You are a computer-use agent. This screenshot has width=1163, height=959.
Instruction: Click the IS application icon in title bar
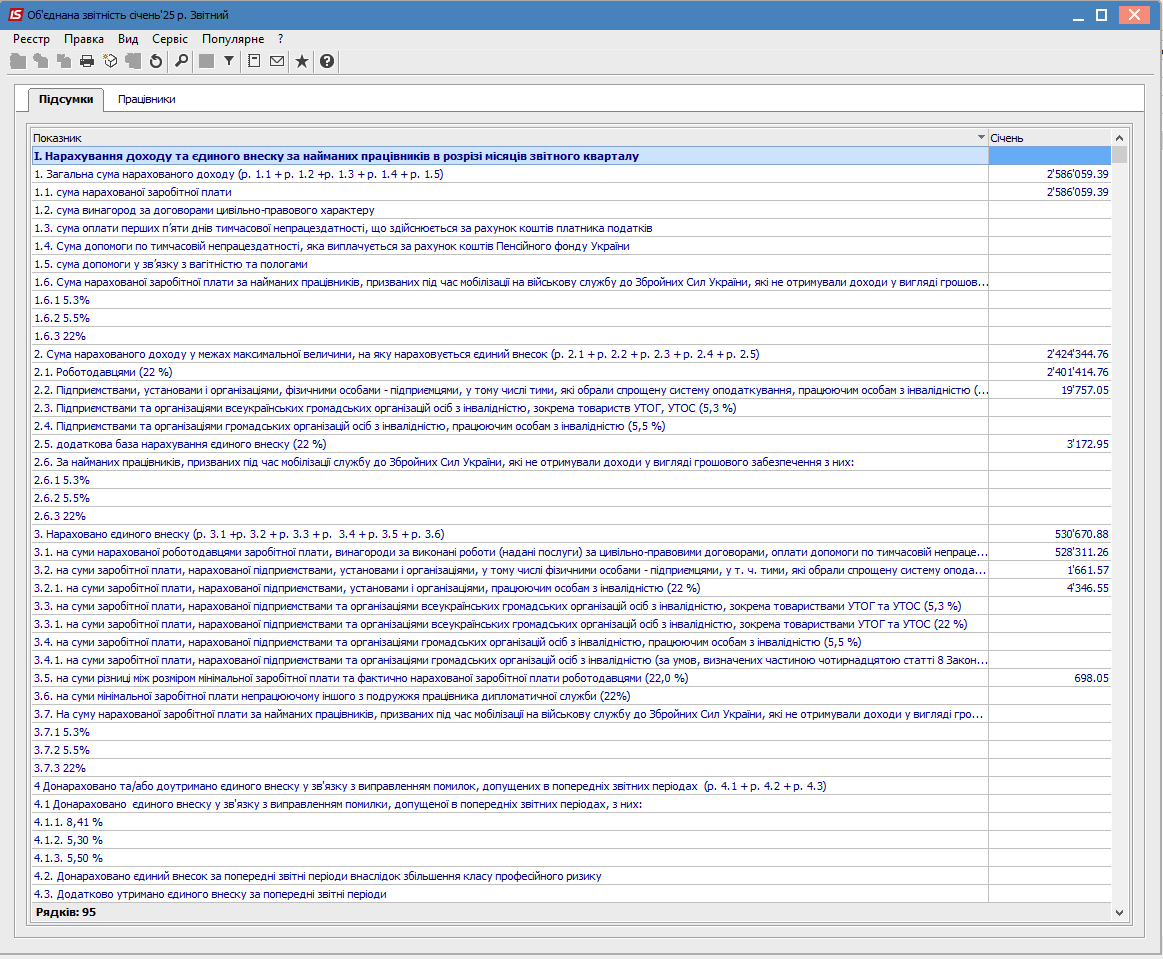(x=16, y=15)
